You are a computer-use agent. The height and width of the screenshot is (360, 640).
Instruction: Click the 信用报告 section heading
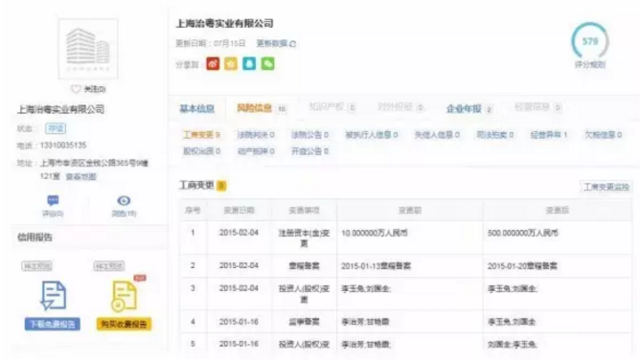click(35, 237)
